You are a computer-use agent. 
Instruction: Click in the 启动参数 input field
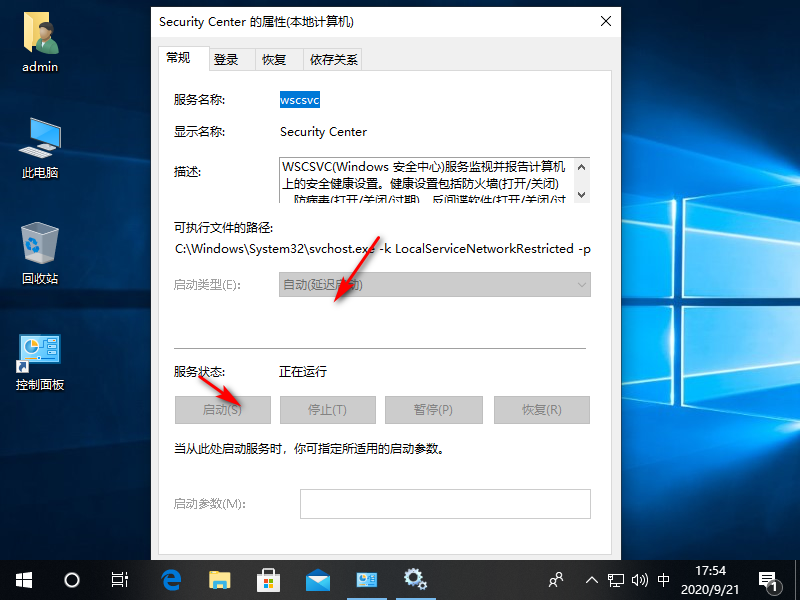click(445, 504)
